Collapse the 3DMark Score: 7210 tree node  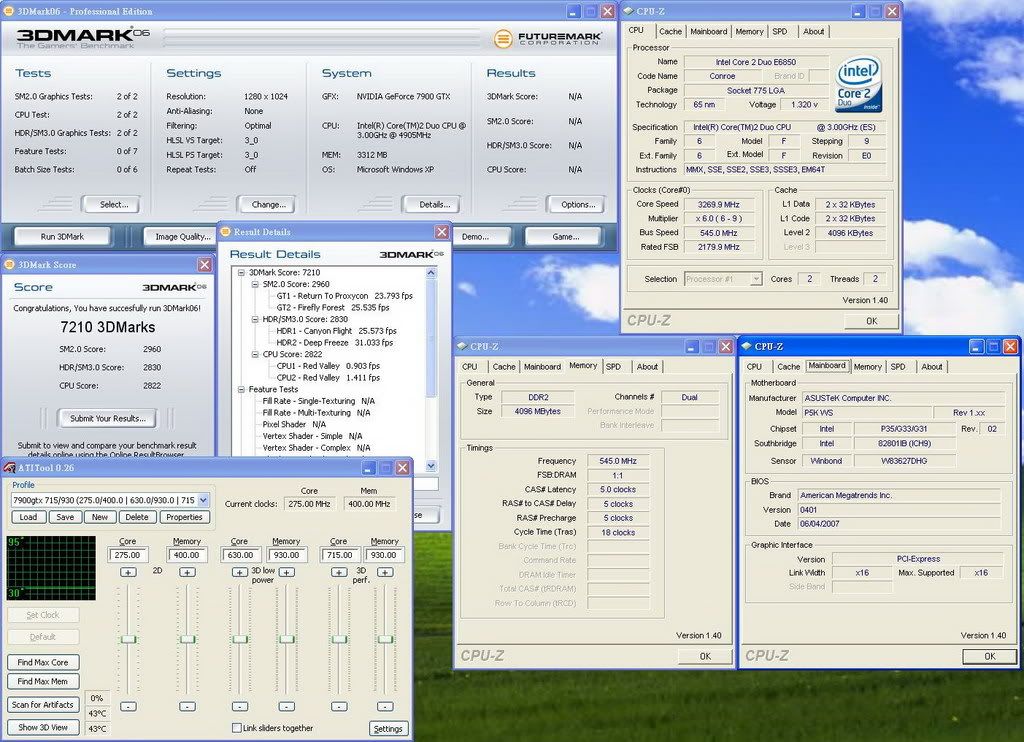point(241,272)
